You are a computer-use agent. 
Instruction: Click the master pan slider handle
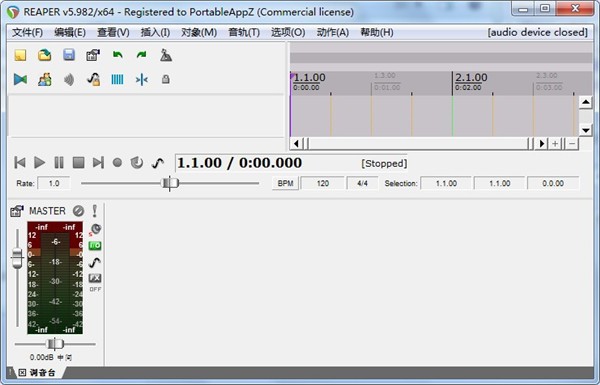pos(55,344)
